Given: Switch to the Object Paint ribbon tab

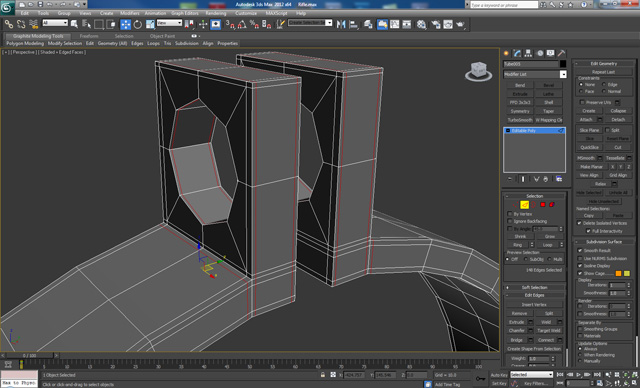Looking at the screenshot, I should pyautogui.click(x=162, y=36).
